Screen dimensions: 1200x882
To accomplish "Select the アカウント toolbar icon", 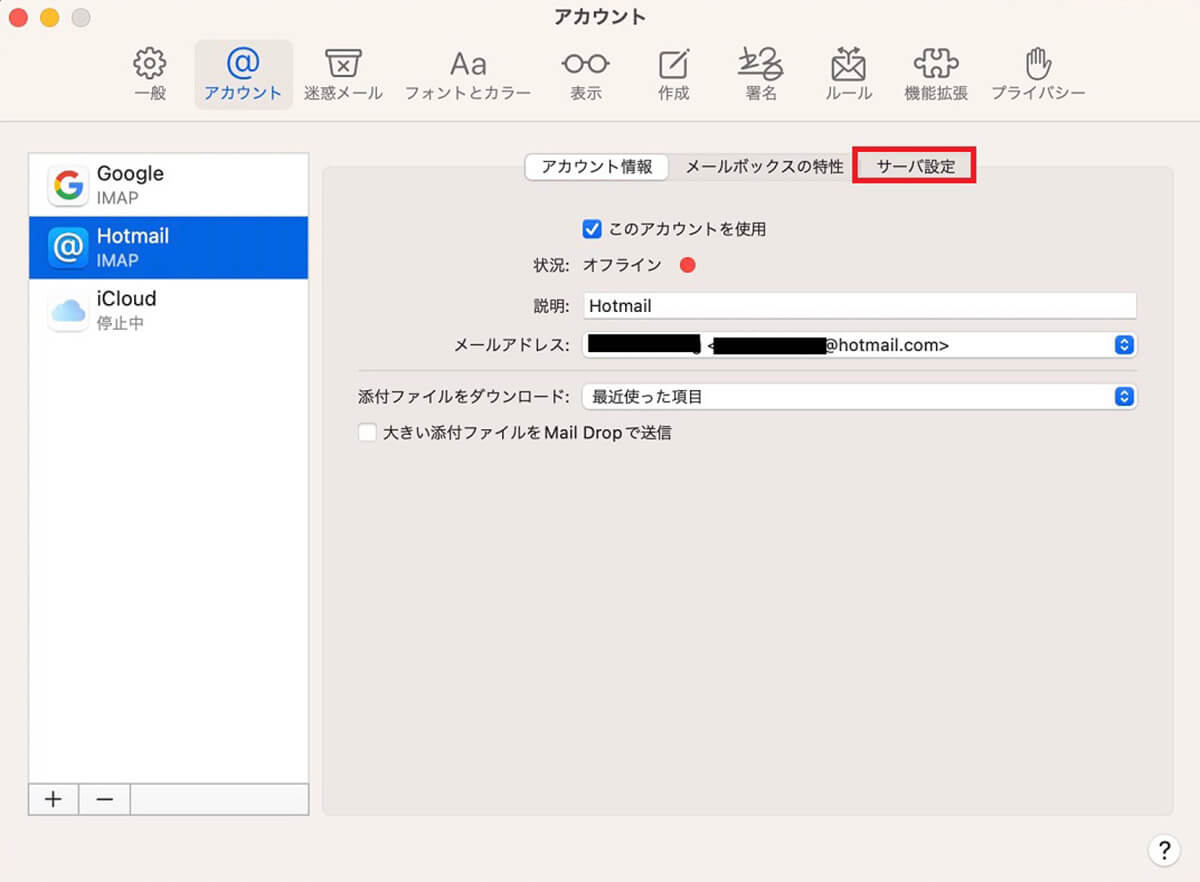I will pos(243,75).
